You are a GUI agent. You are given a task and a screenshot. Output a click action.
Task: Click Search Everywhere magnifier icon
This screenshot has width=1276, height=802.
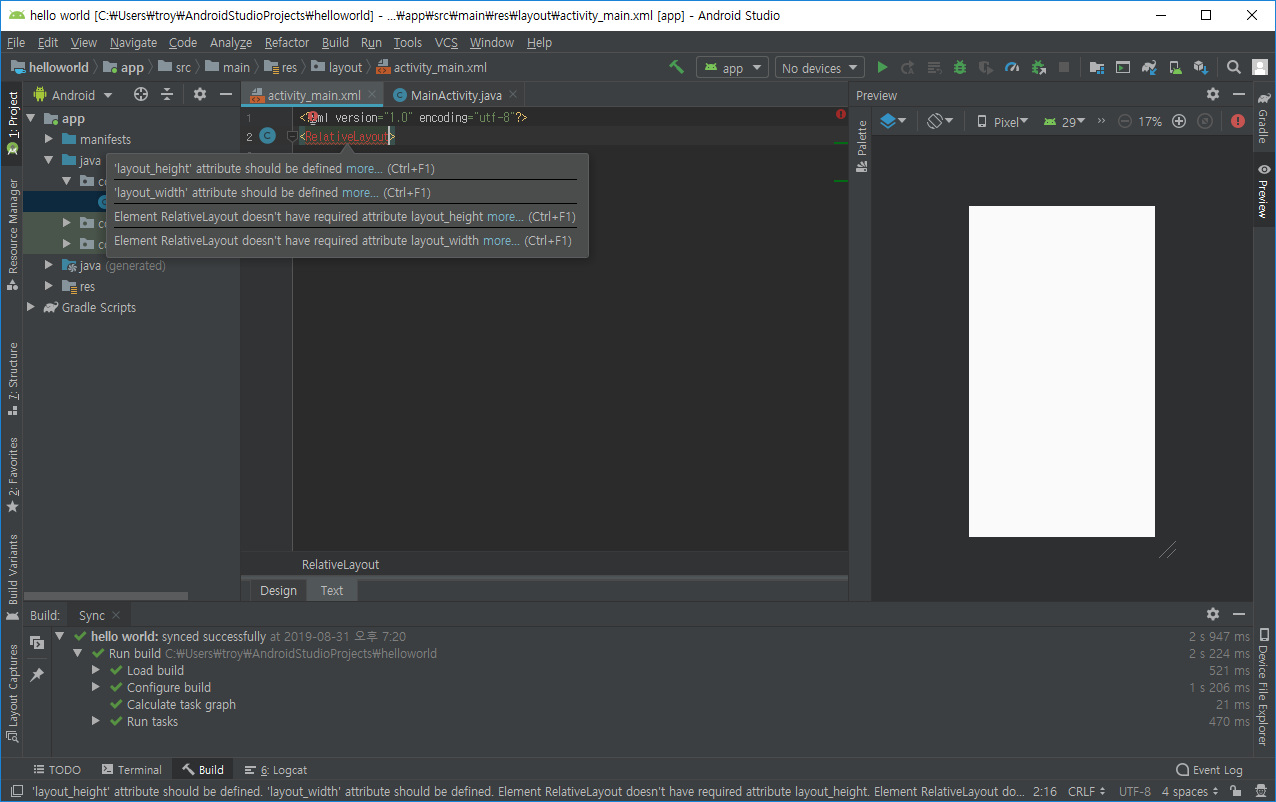(x=1234, y=67)
